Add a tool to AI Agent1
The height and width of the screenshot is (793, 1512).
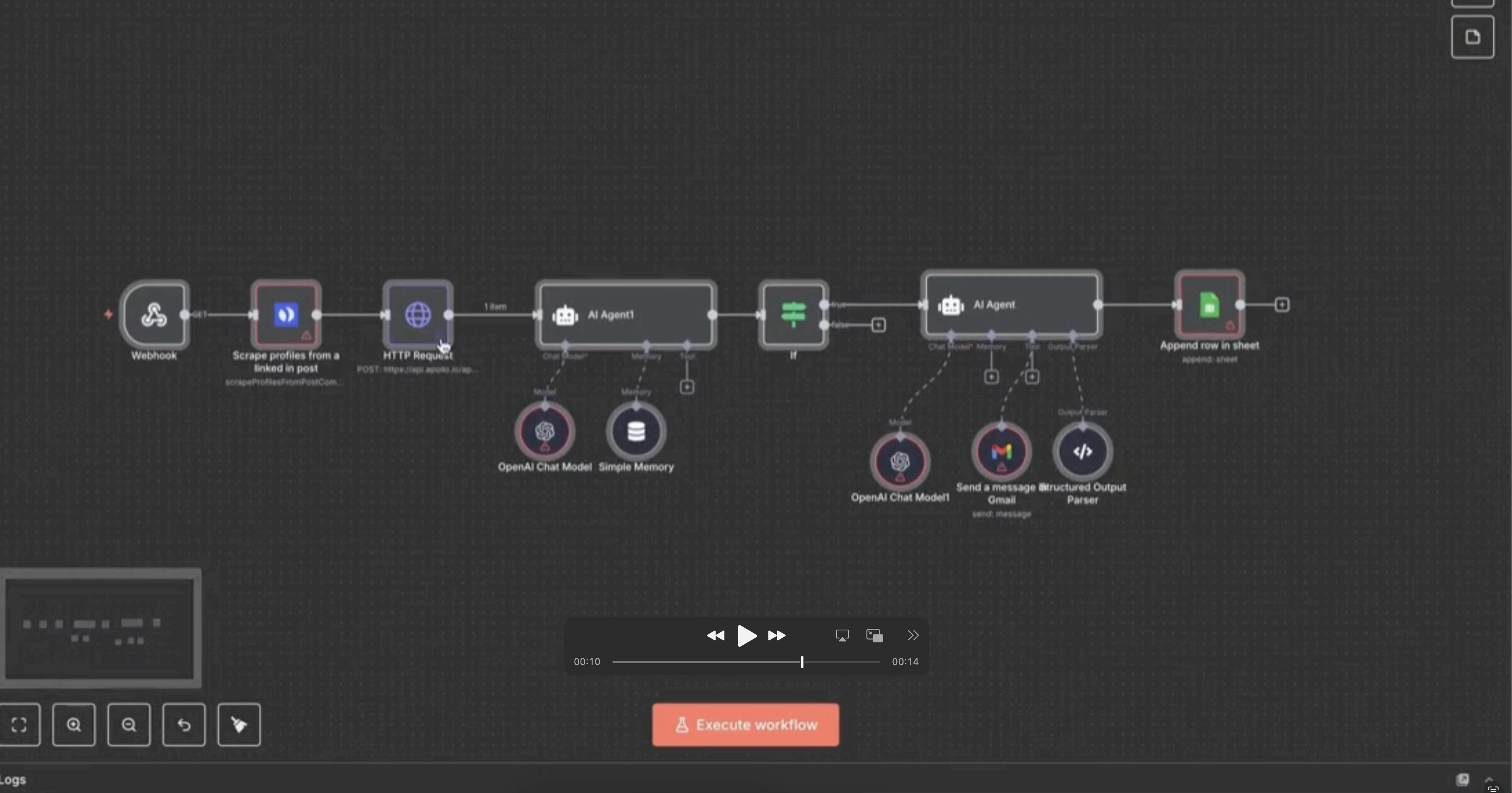[687, 387]
